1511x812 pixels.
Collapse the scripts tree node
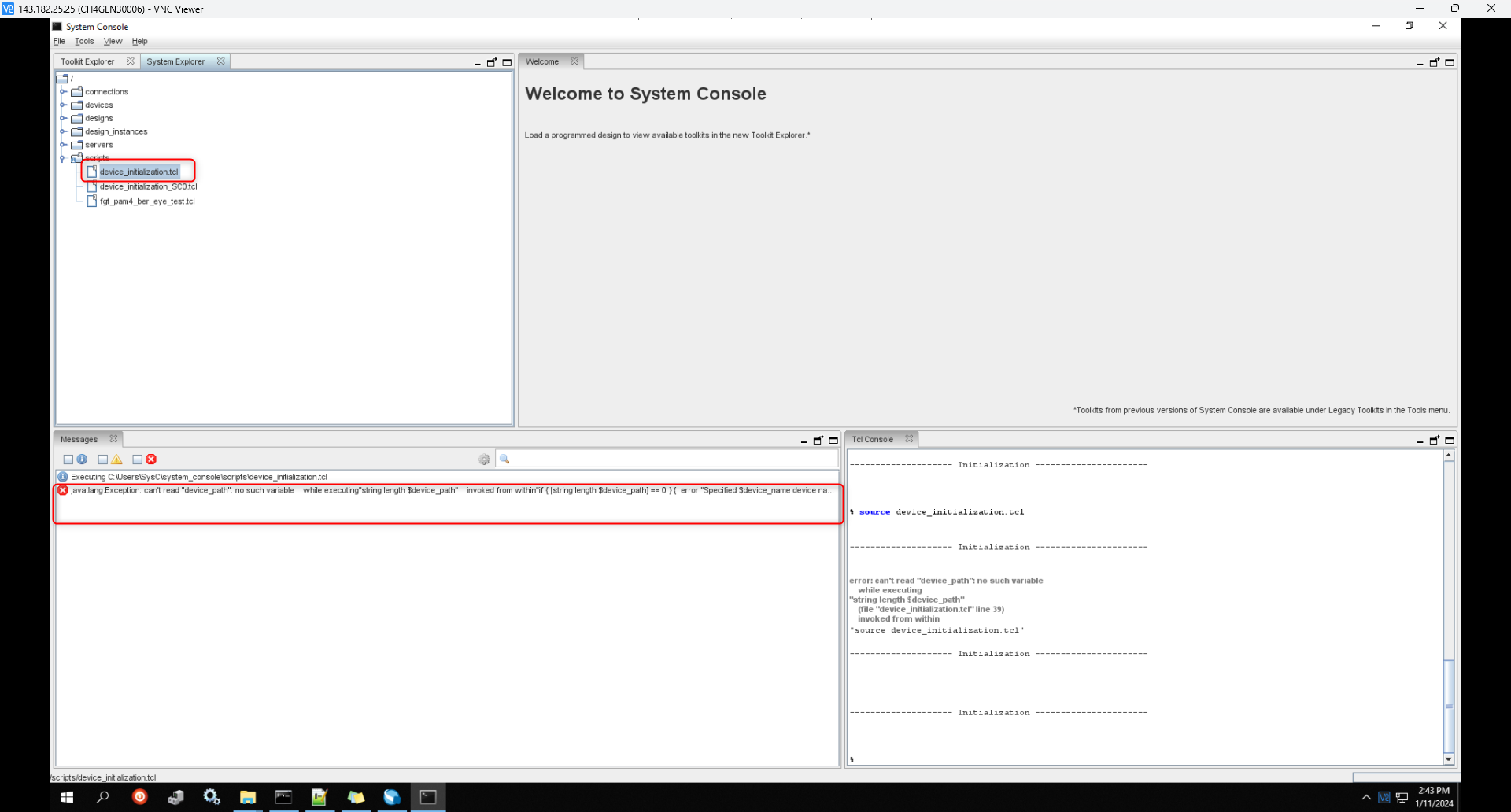[x=62, y=157]
